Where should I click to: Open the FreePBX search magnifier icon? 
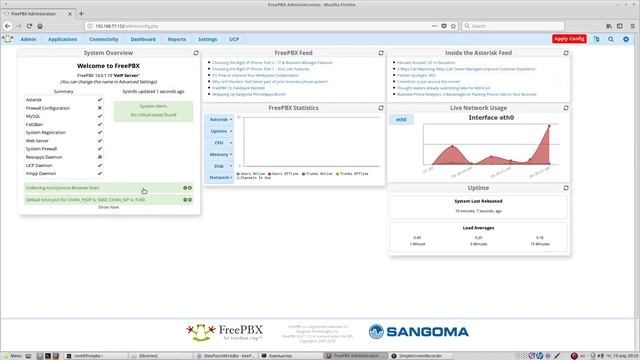[x=611, y=39]
